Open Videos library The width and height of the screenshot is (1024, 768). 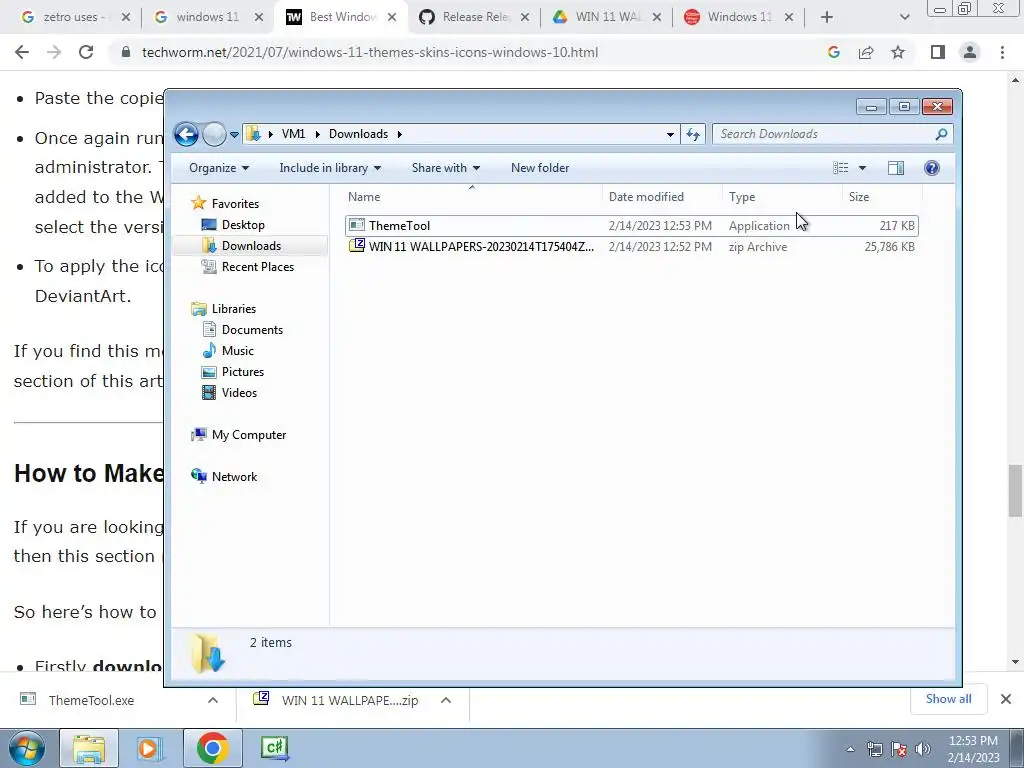click(239, 392)
